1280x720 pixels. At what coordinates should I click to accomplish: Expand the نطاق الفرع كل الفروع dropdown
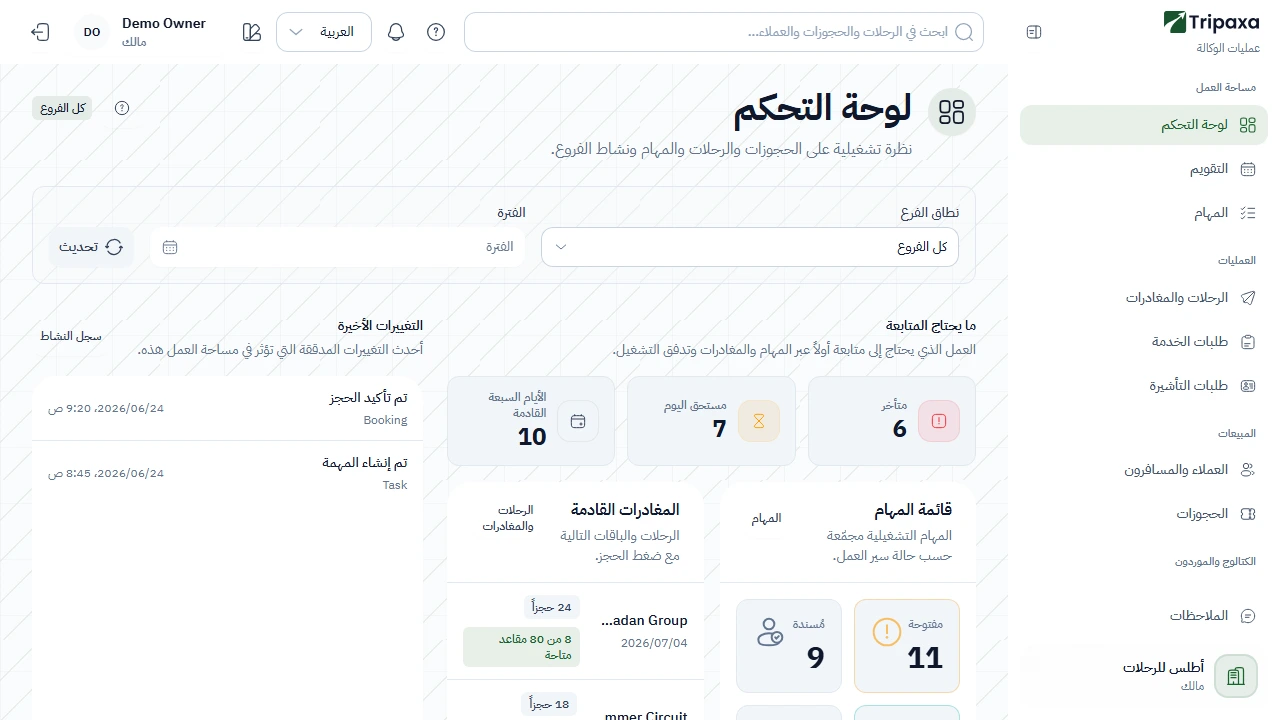[x=750, y=247]
